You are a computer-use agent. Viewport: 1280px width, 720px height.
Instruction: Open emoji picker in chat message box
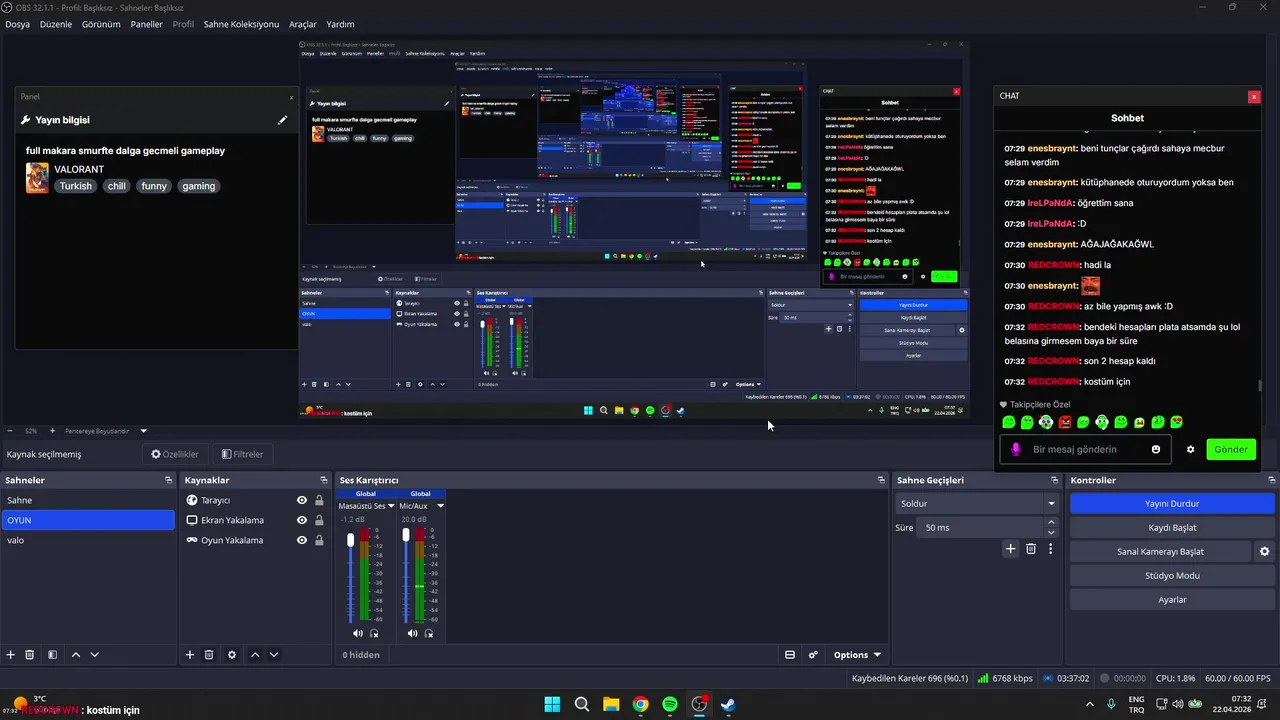[1156, 449]
